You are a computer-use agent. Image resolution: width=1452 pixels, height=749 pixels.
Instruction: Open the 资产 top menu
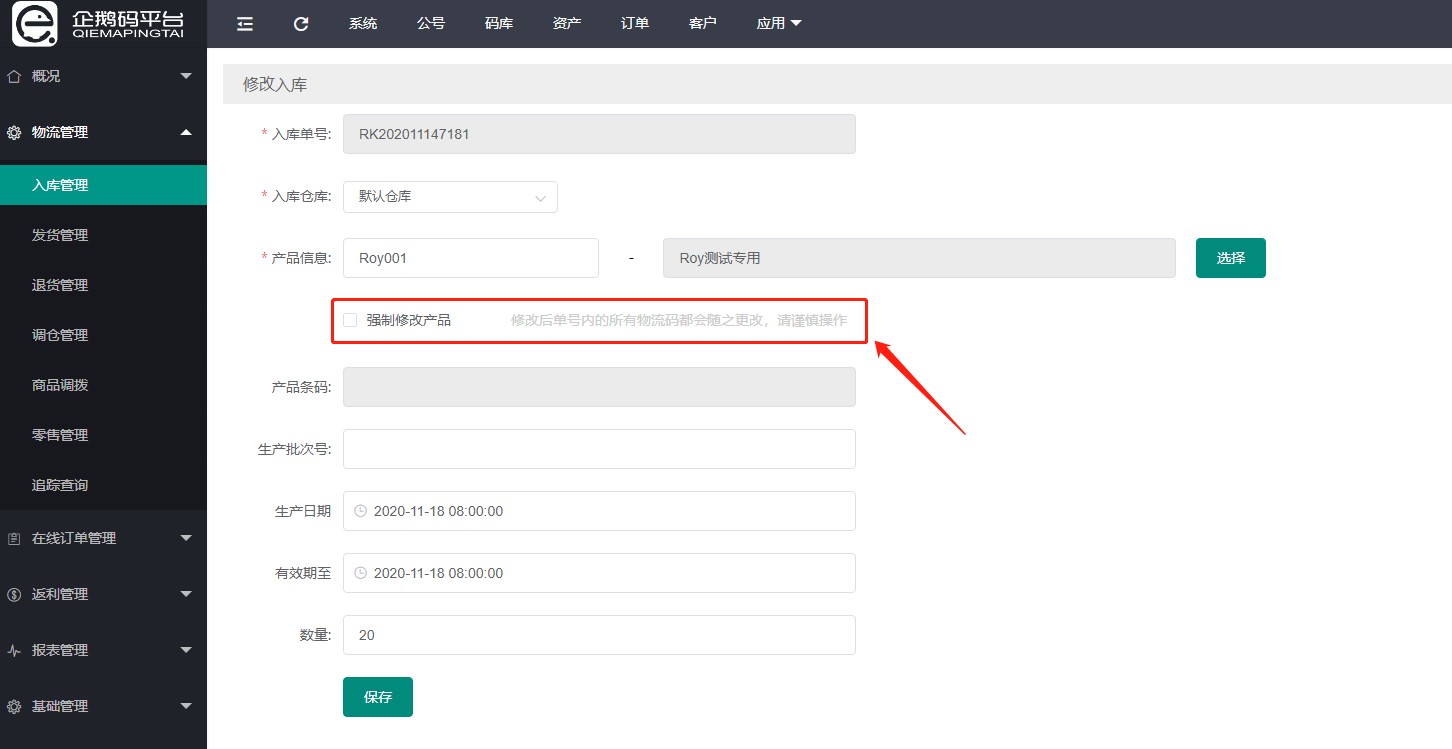[567, 24]
